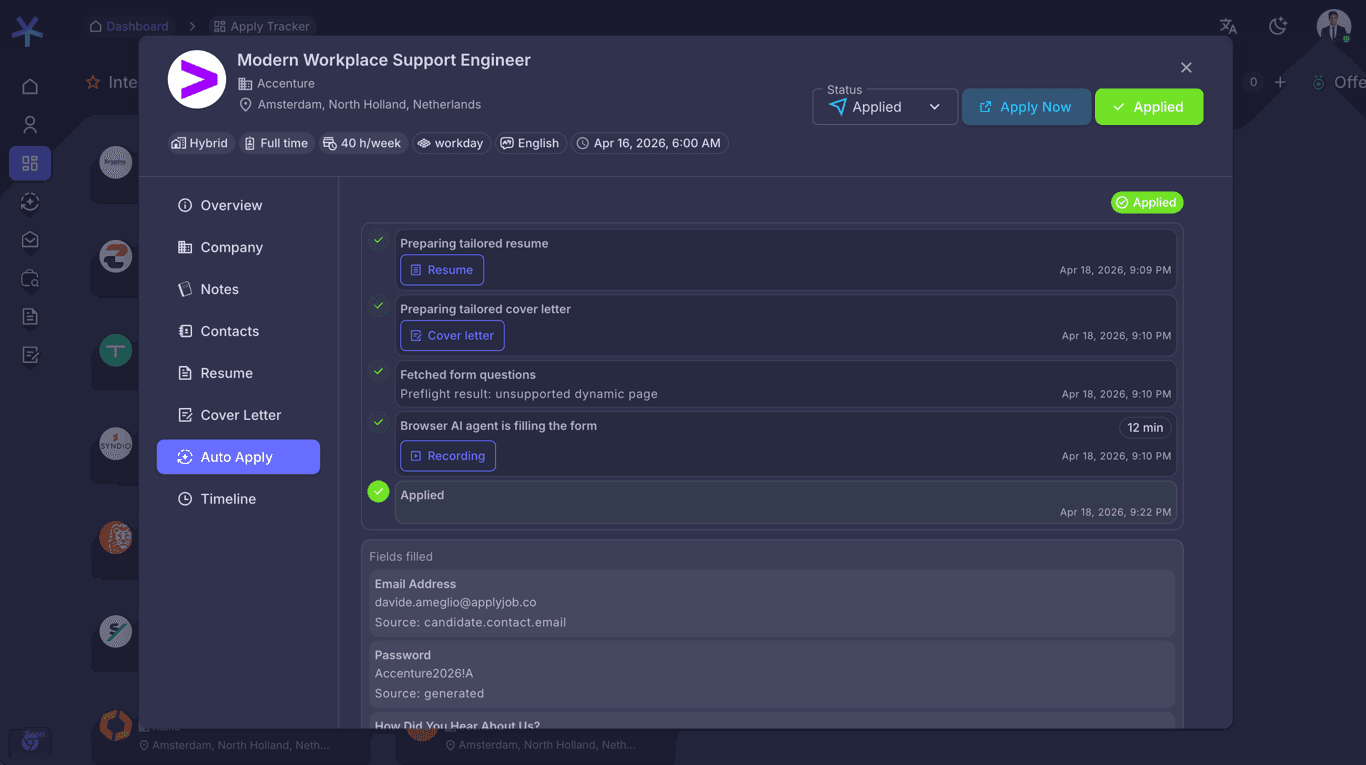Click the checkmark beside Preparing tailored cover letter

[378, 306]
